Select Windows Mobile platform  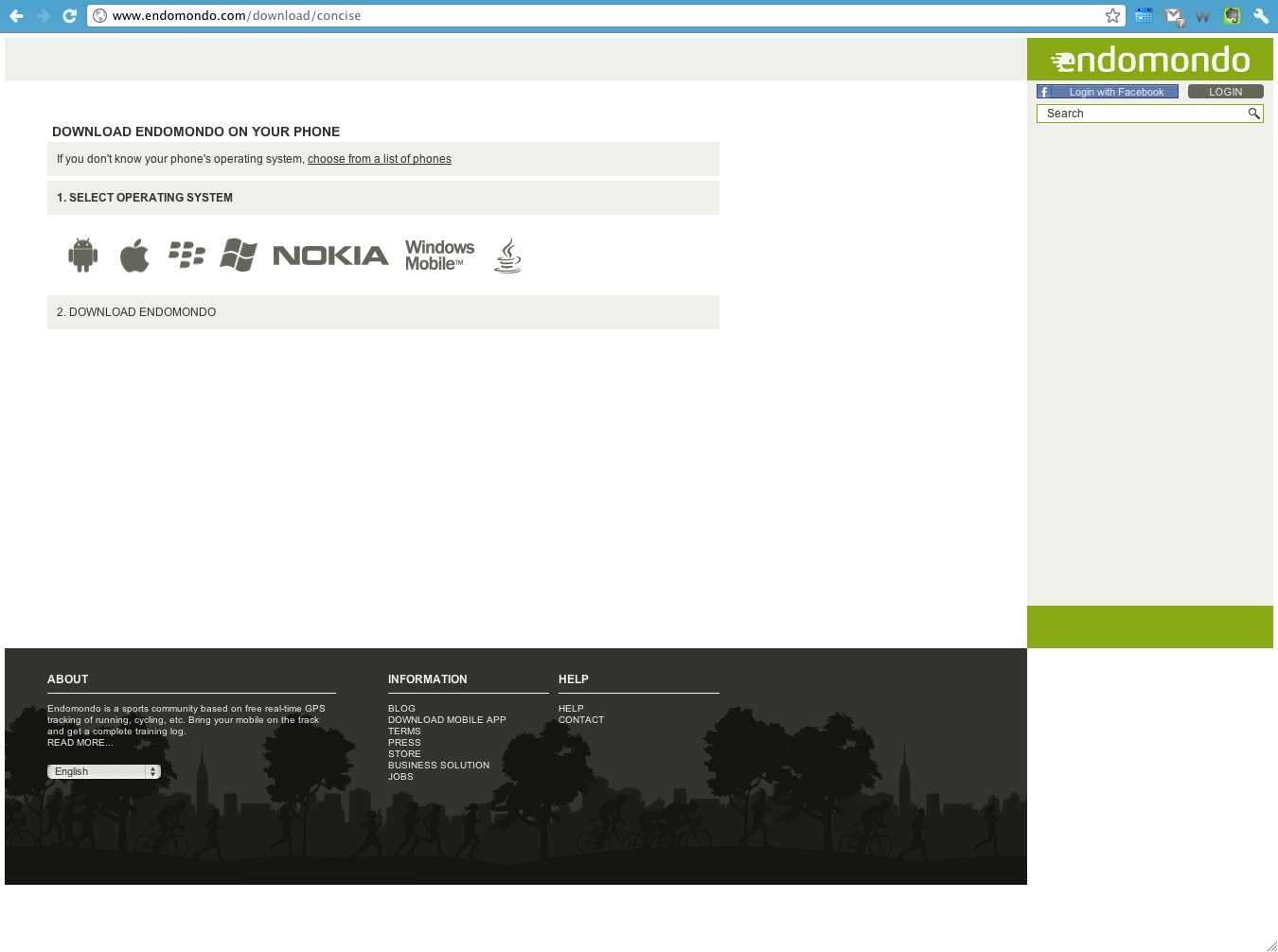[x=439, y=254]
